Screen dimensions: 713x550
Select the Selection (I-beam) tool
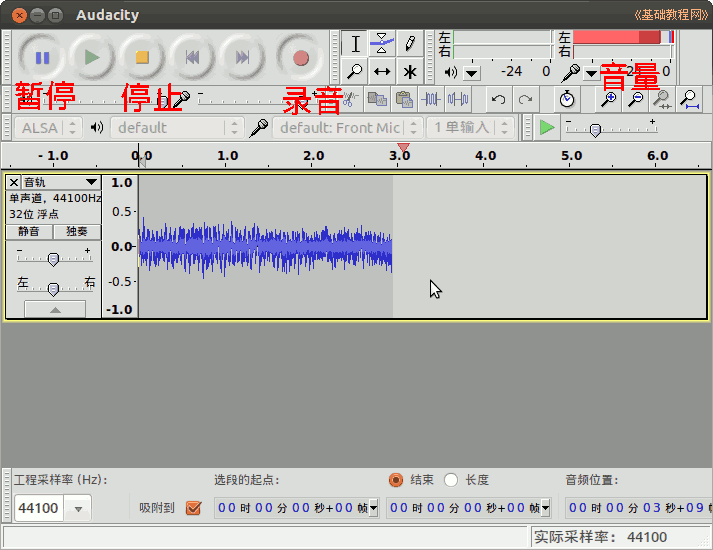click(355, 44)
